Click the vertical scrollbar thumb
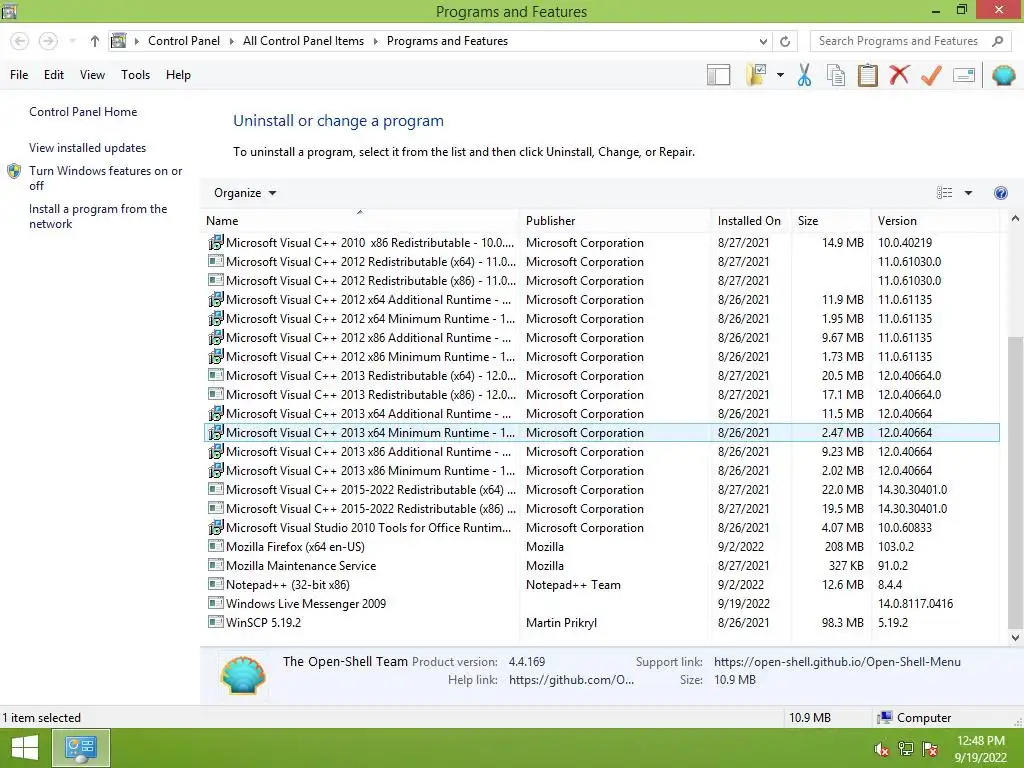Screen dimensions: 1024x768 (1015, 482)
